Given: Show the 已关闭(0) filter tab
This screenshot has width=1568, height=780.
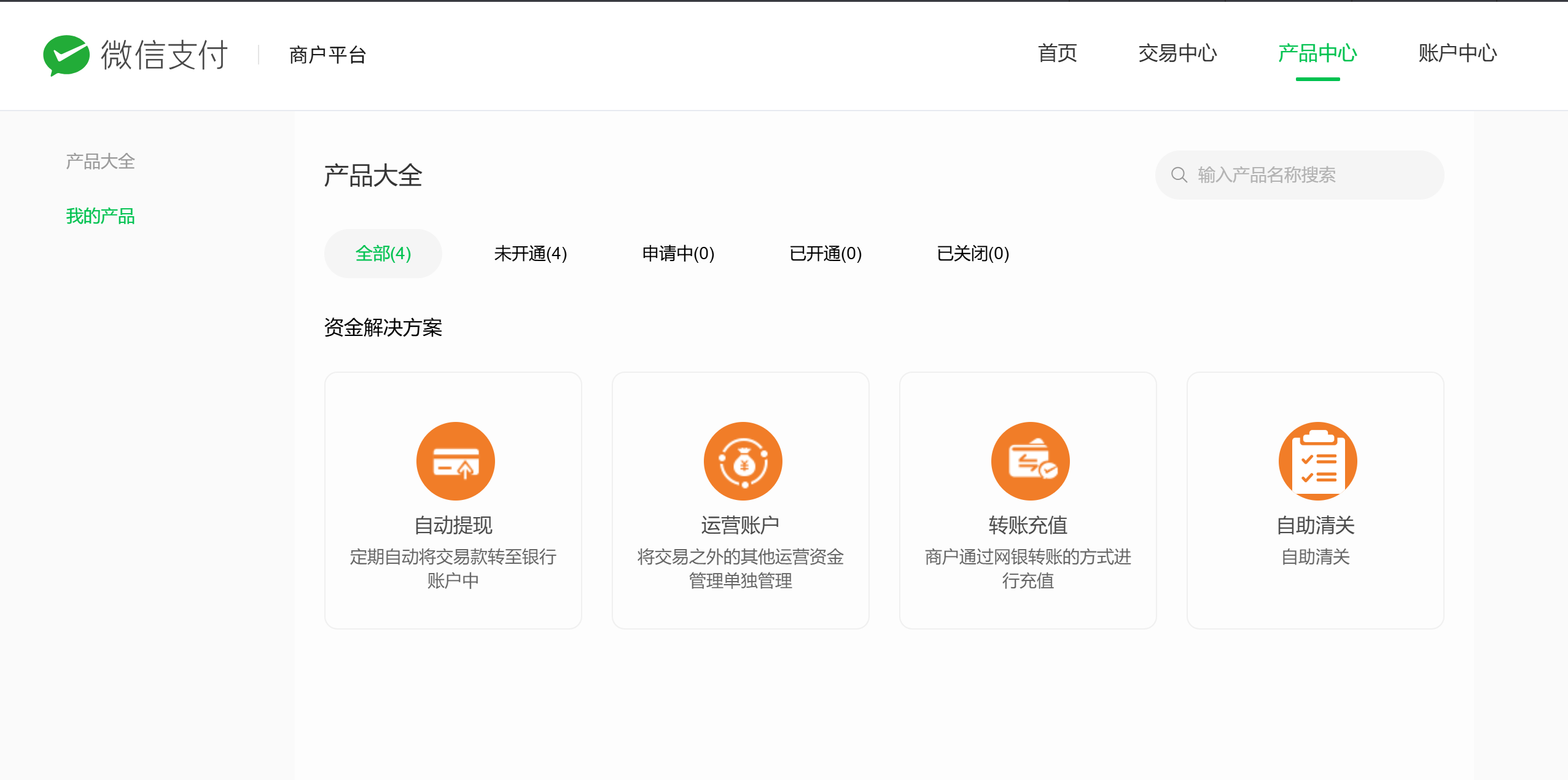Looking at the screenshot, I should [973, 254].
